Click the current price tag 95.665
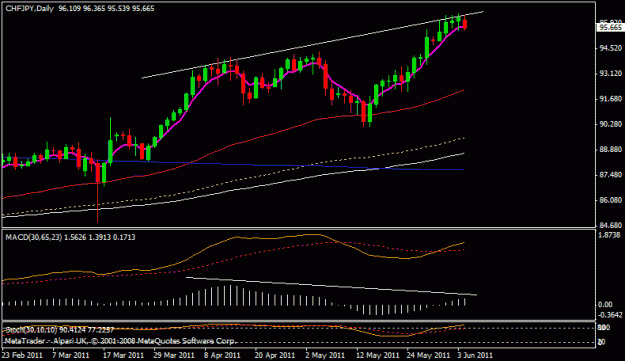 coord(610,27)
